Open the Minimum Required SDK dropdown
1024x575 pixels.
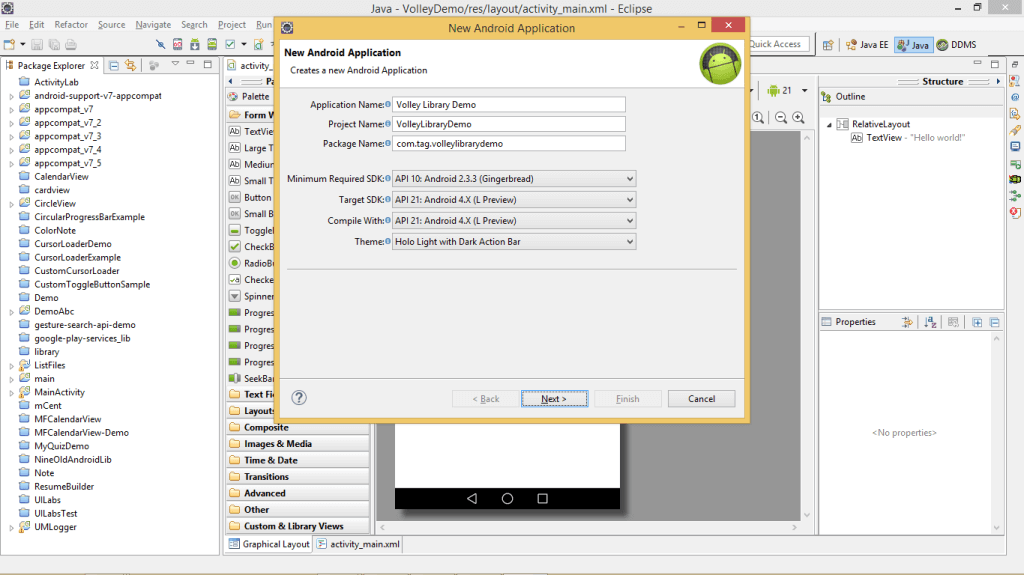point(514,178)
